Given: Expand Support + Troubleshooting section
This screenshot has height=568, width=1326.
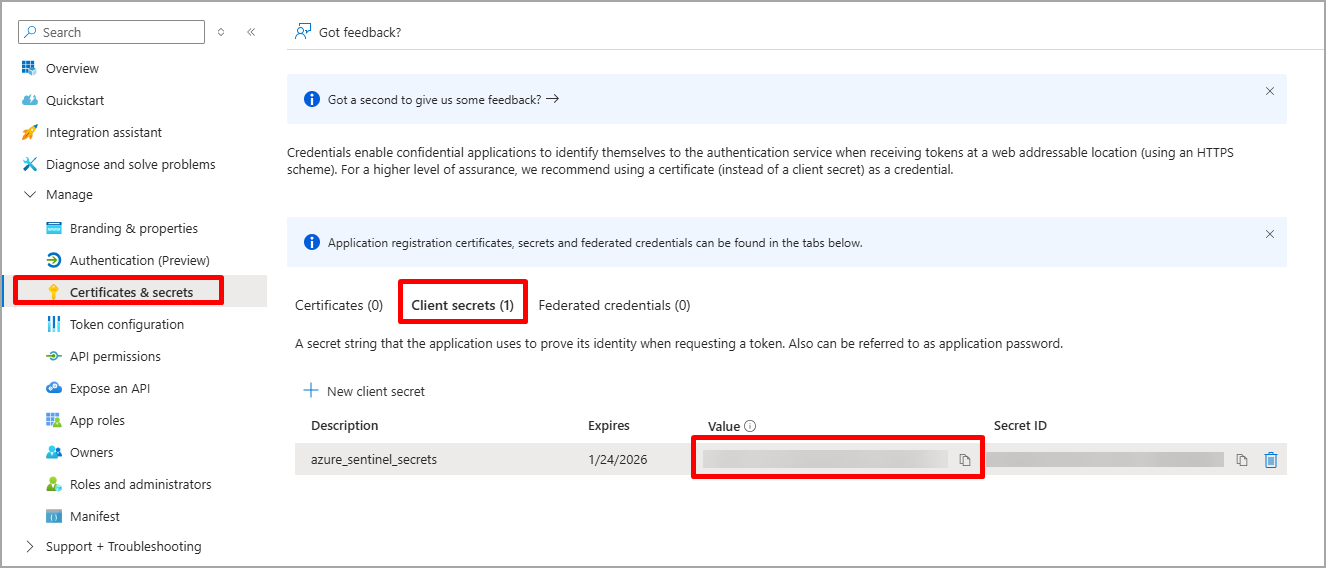Looking at the screenshot, I should pos(29,547).
